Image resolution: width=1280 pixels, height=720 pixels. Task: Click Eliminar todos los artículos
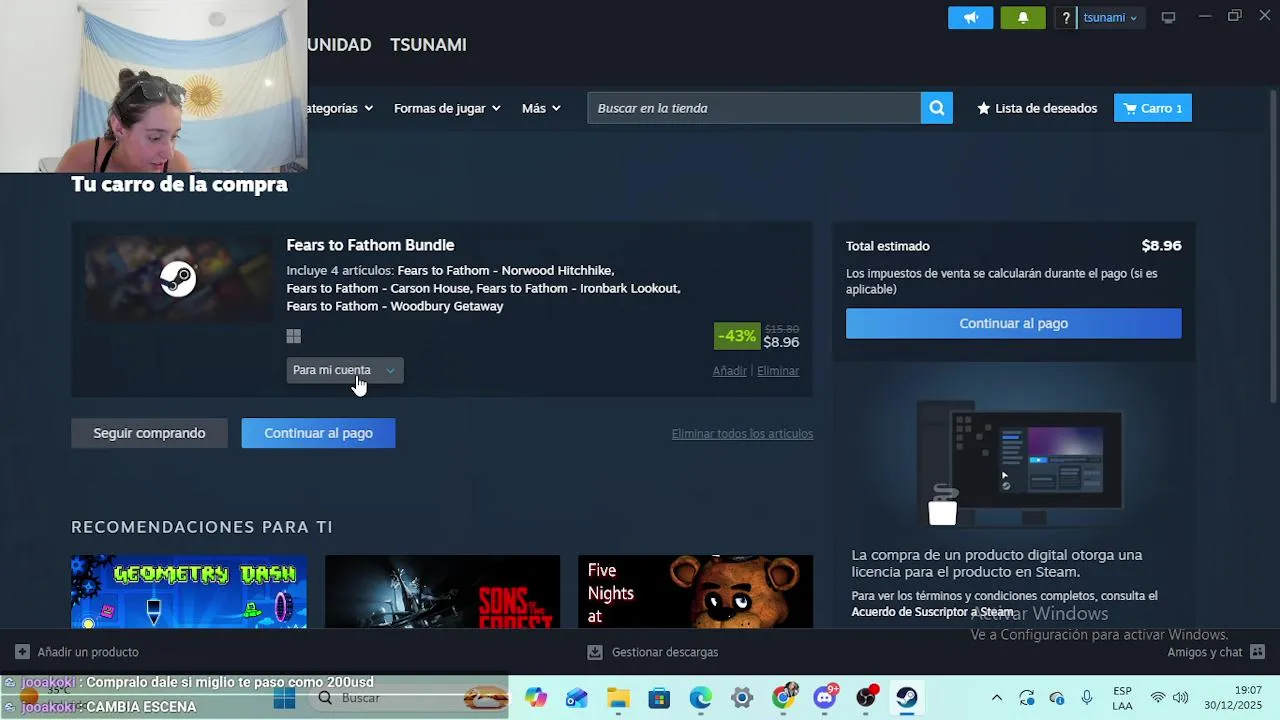pyautogui.click(x=742, y=434)
